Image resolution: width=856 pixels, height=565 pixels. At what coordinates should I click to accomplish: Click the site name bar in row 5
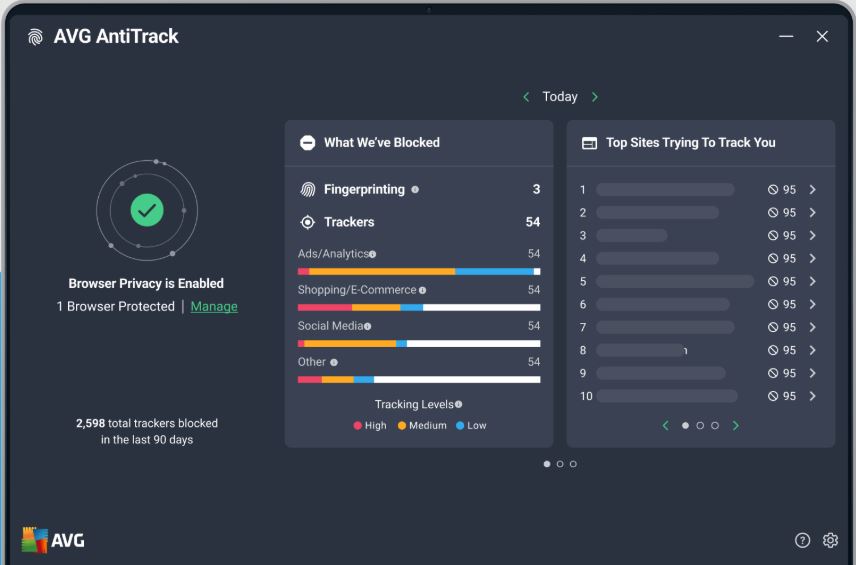pyautogui.click(x=675, y=281)
